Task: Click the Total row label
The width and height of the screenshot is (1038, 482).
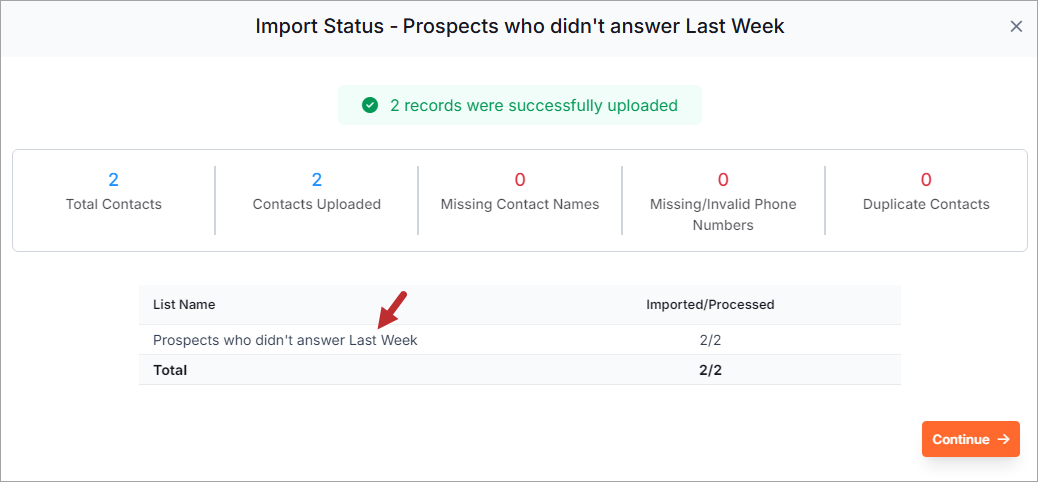Action: [x=170, y=370]
